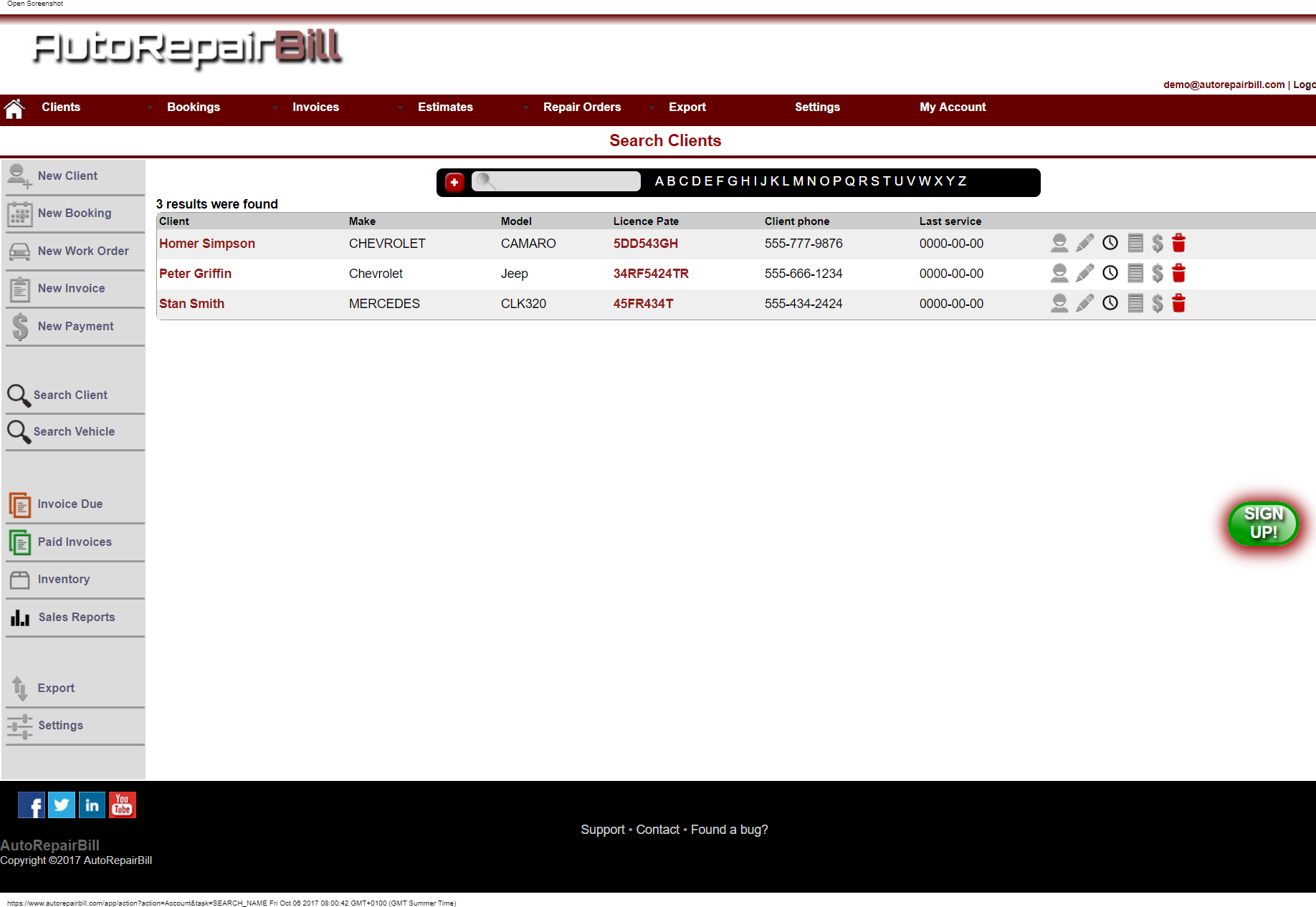Click the red plus icon beside search
Image resolution: width=1316 pixels, height=907 pixels.
(454, 182)
